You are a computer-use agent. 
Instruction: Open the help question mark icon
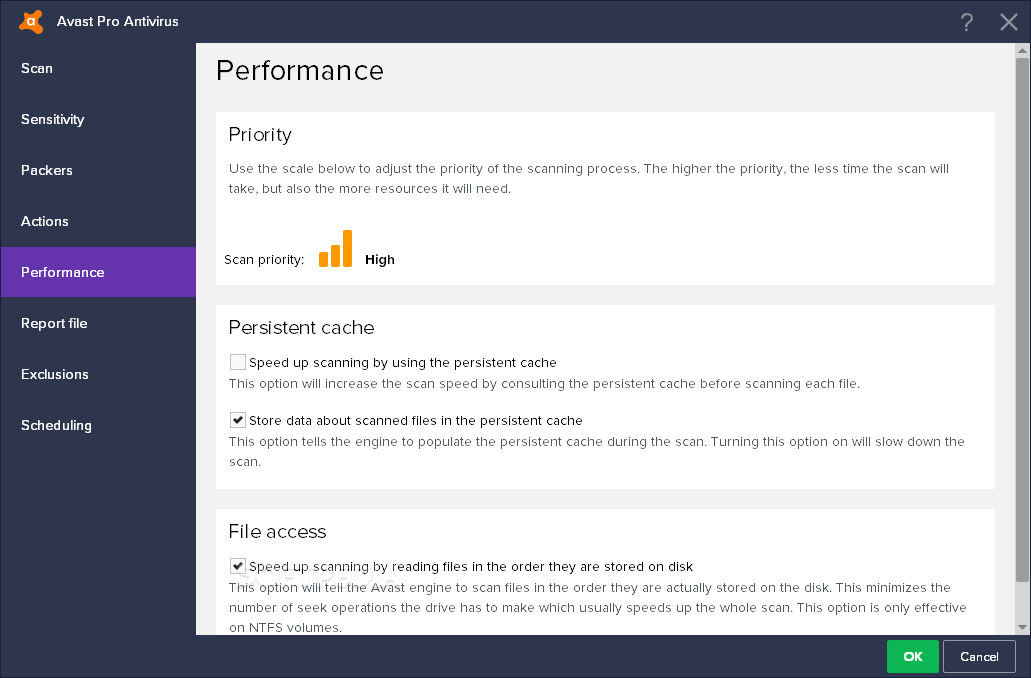pyautogui.click(x=966, y=22)
